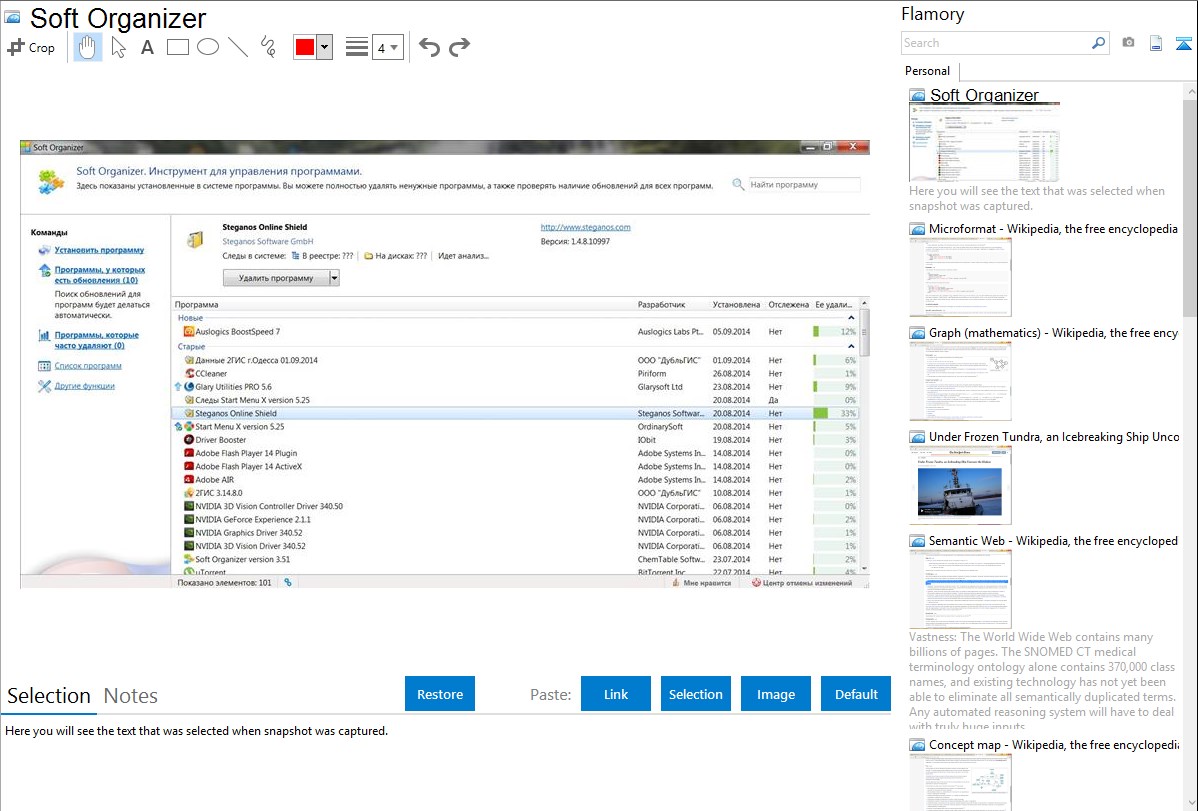
Task: Click the Paste Link button
Action: click(x=616, y=694)
